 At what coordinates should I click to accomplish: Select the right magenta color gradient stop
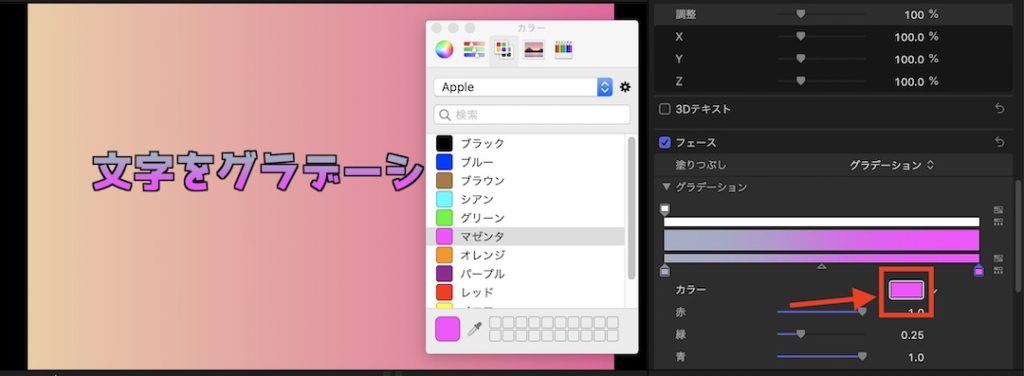(x=978, y=270)
